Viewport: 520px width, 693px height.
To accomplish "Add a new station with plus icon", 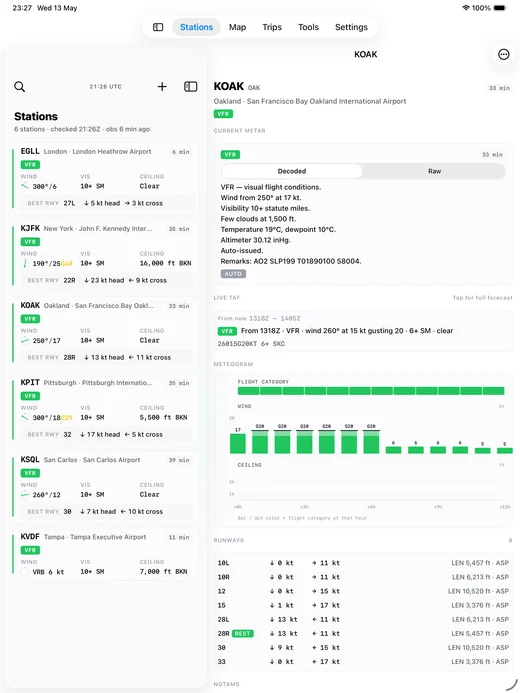I will 162,87.
